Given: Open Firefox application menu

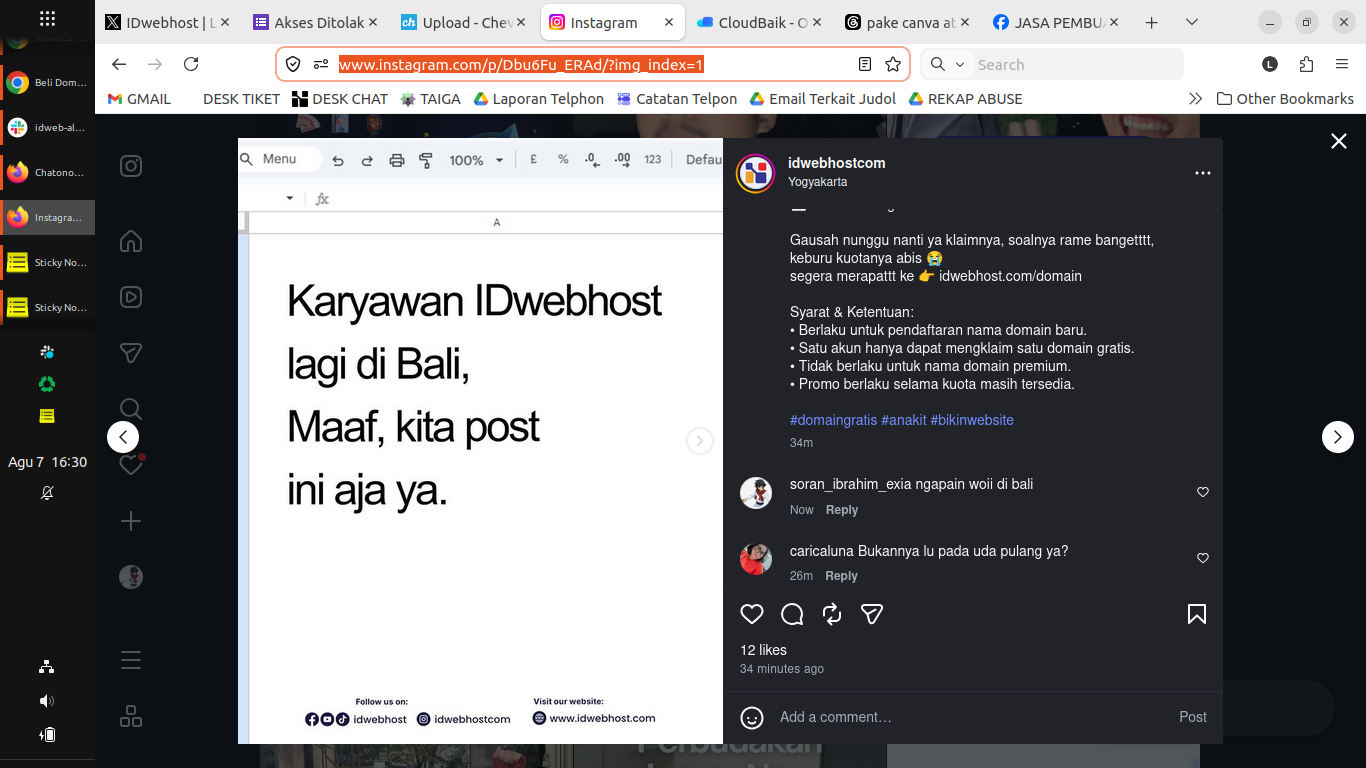Looking at the screenshot, I should tap(1342, 64).
